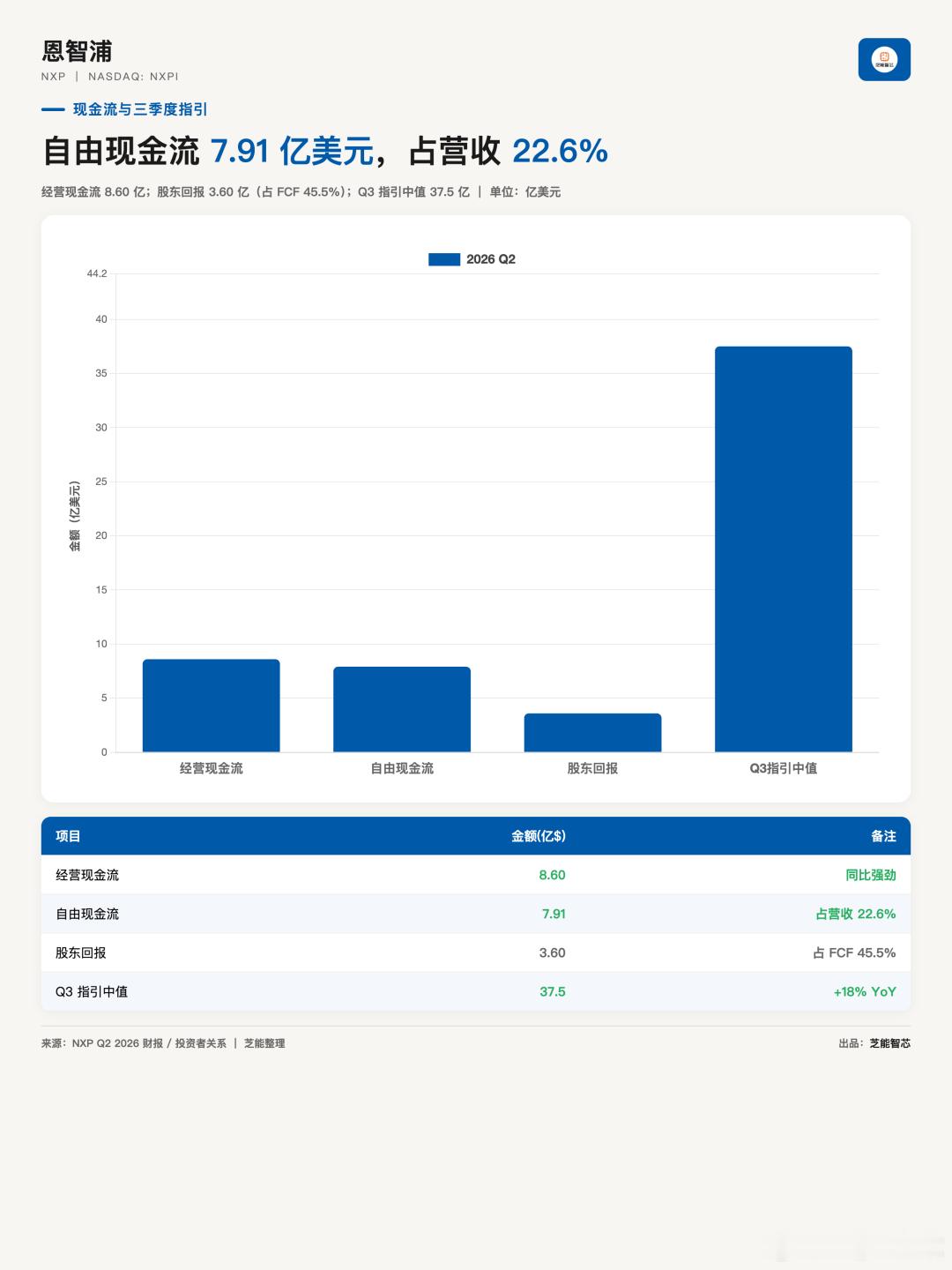Viewport: 952px width, 1270px height.
Task: Click the 芝能智芯 logo icon
Action: click(884, 59)
